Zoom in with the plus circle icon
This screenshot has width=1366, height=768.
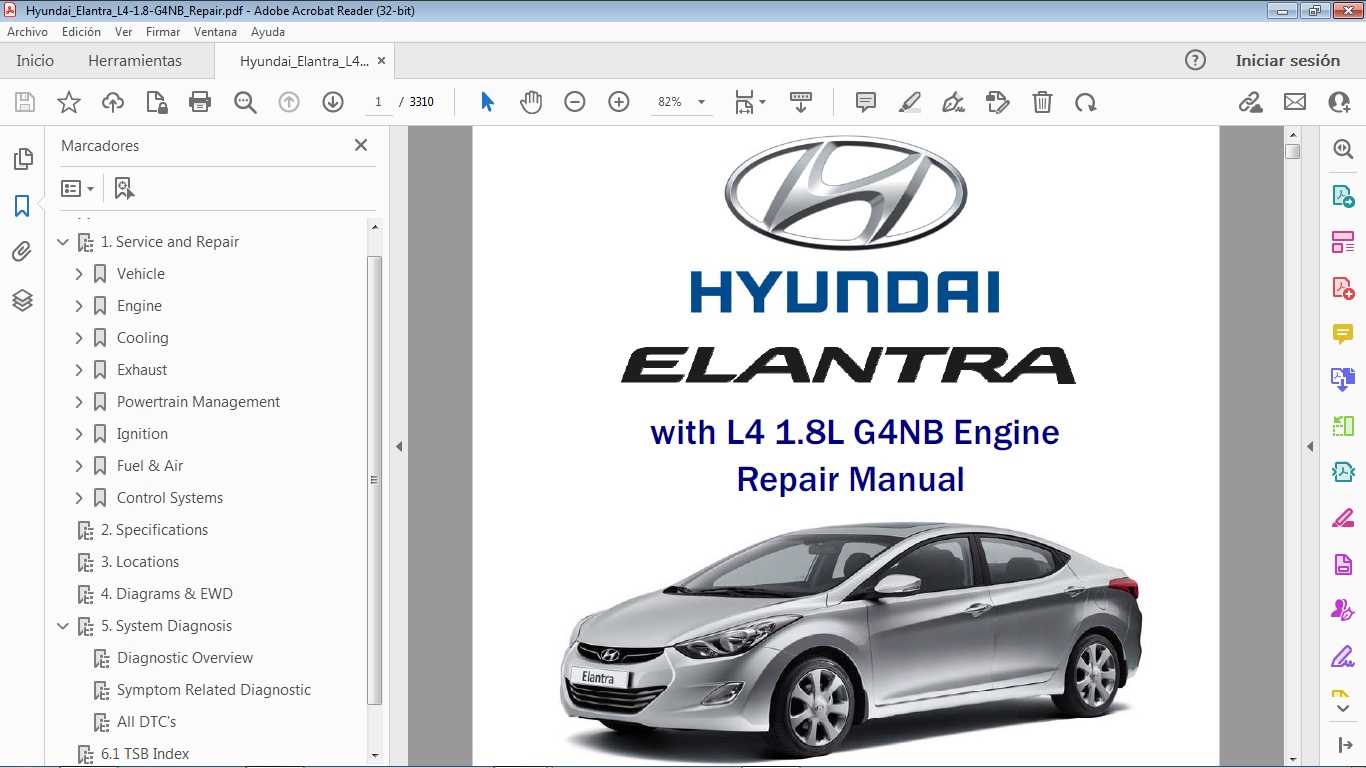point(619,102)
